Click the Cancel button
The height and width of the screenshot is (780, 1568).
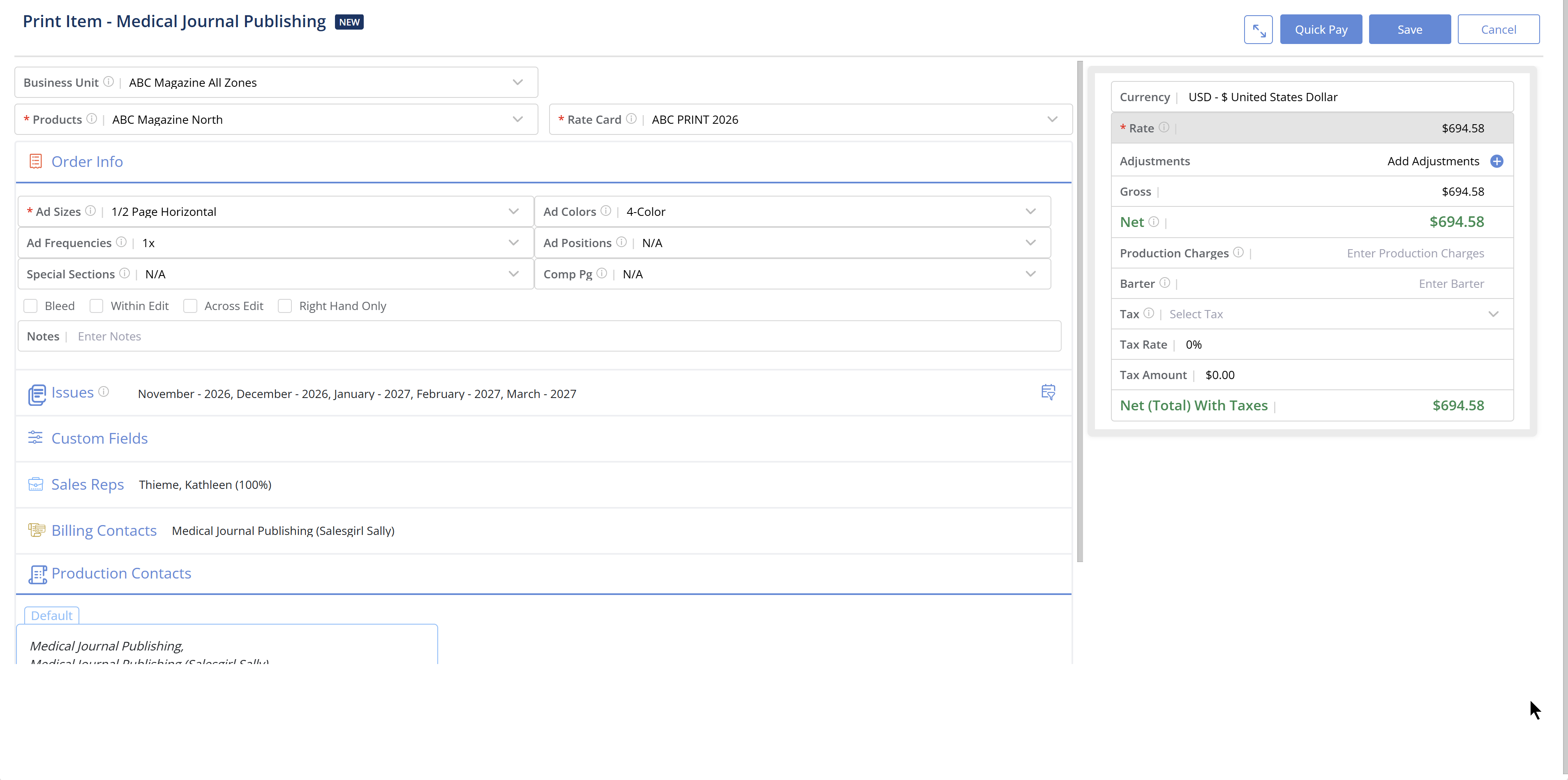pyautogui.click(x=1499, y=29)
